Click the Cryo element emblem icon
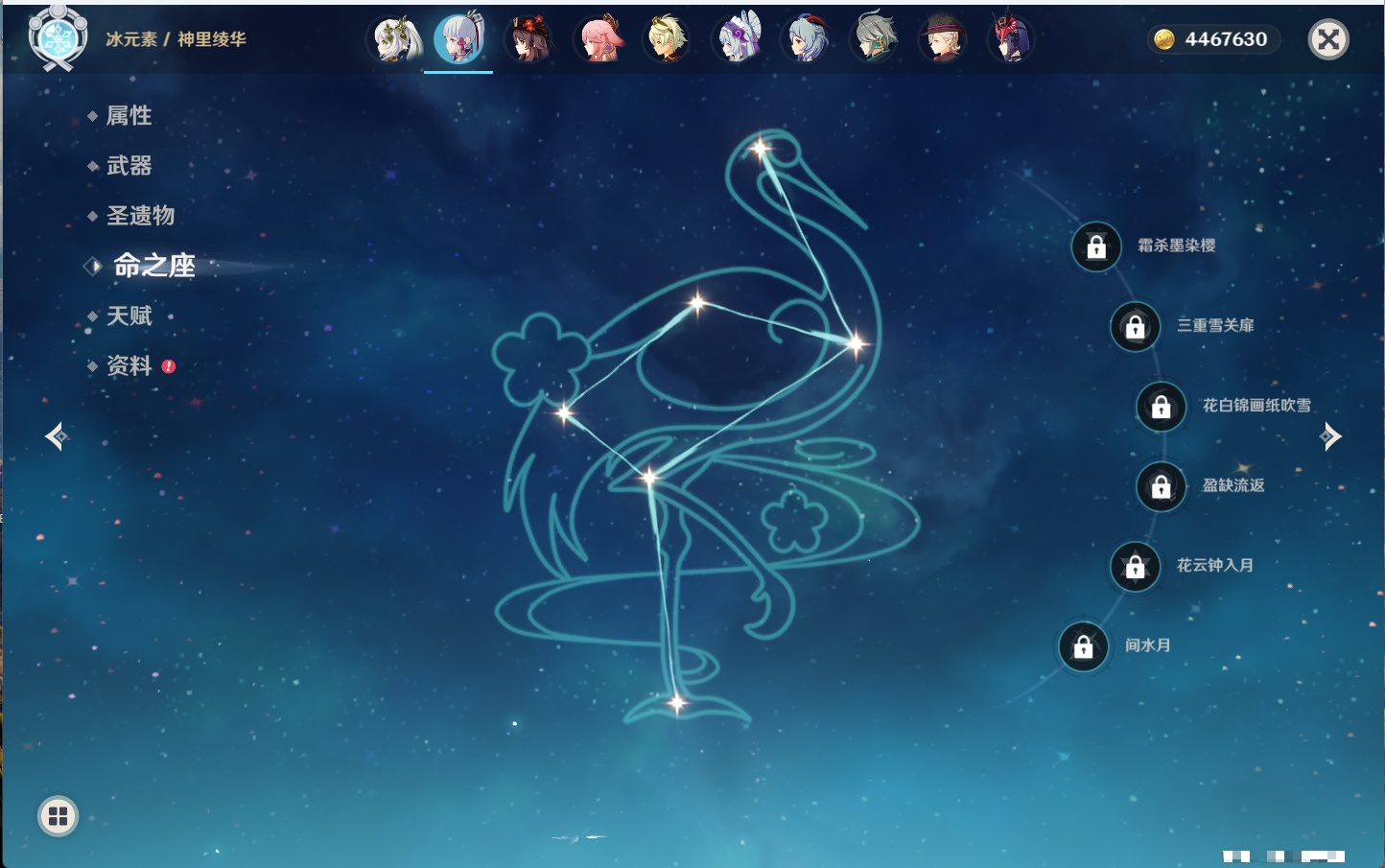Viewport: 1385px width, 868px height. pyautogui.click(x=58, y=38)
